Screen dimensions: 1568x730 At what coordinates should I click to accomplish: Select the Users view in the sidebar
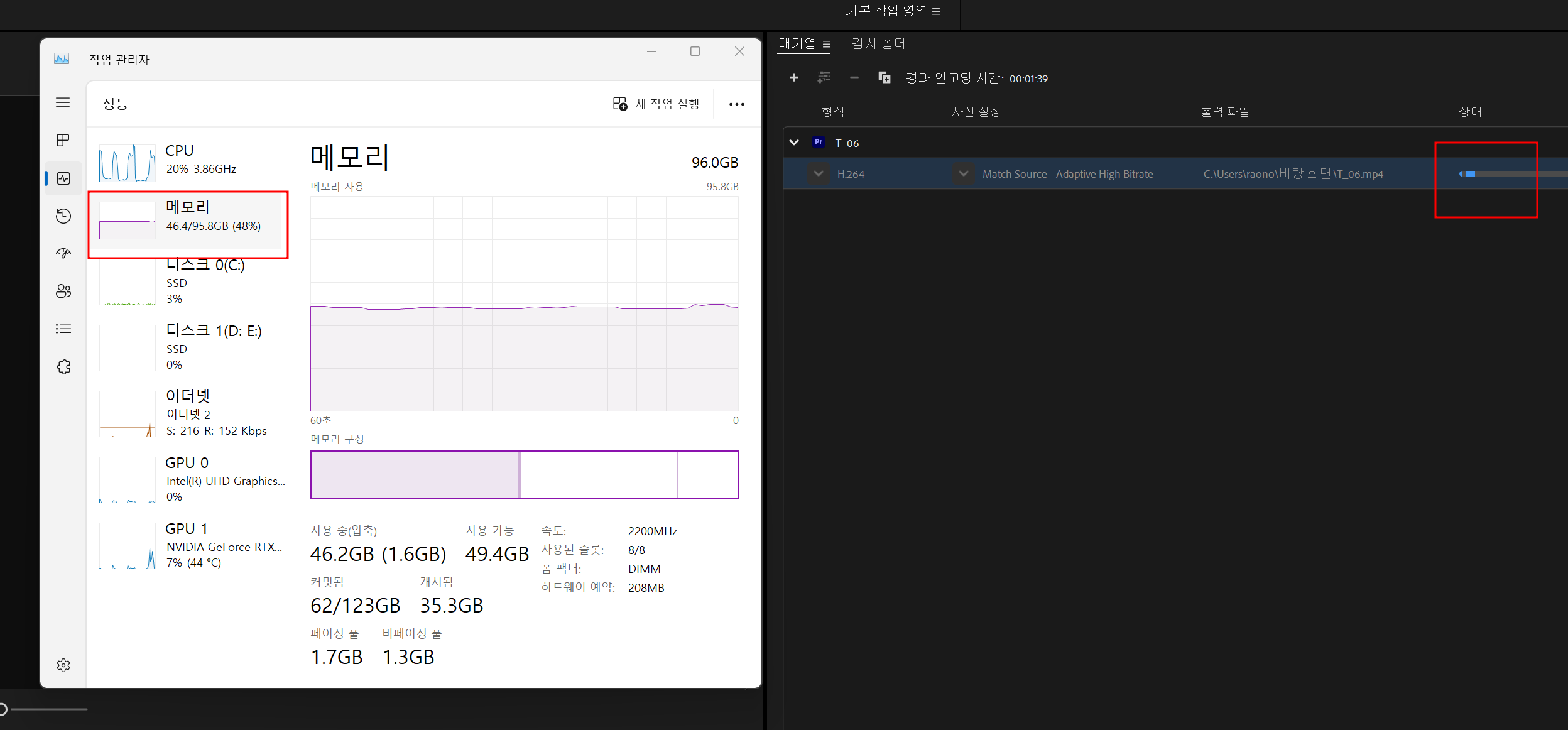(x=63, y=291)
